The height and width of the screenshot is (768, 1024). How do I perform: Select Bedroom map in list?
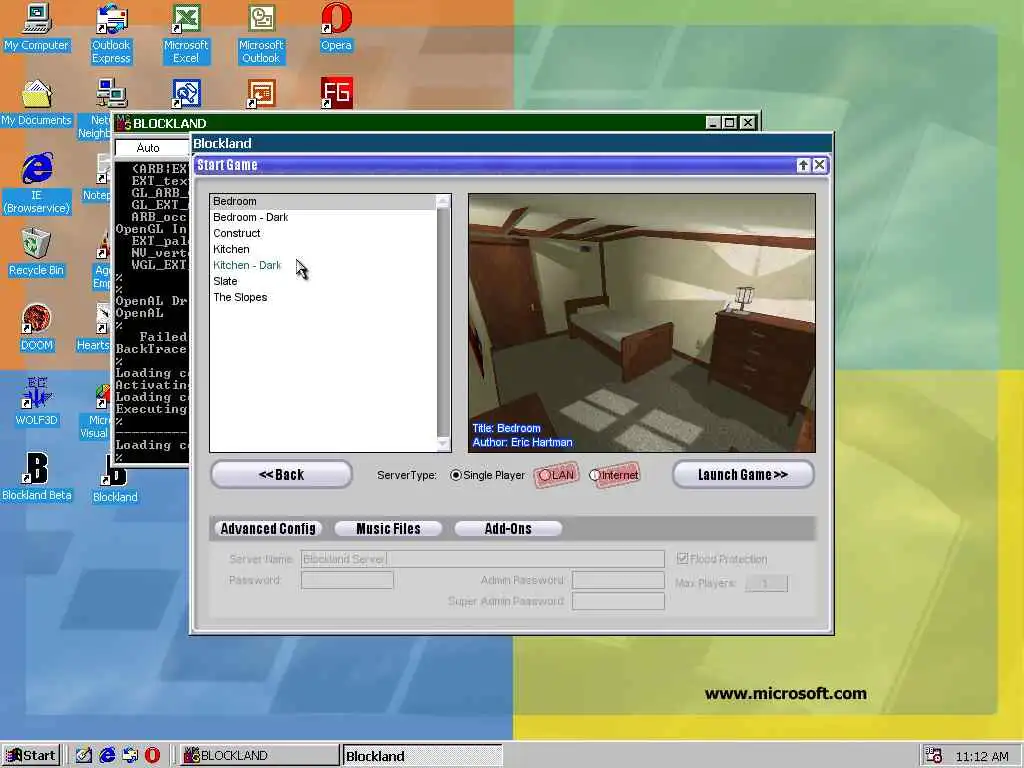pyautogui.click(x=323, y=201)
